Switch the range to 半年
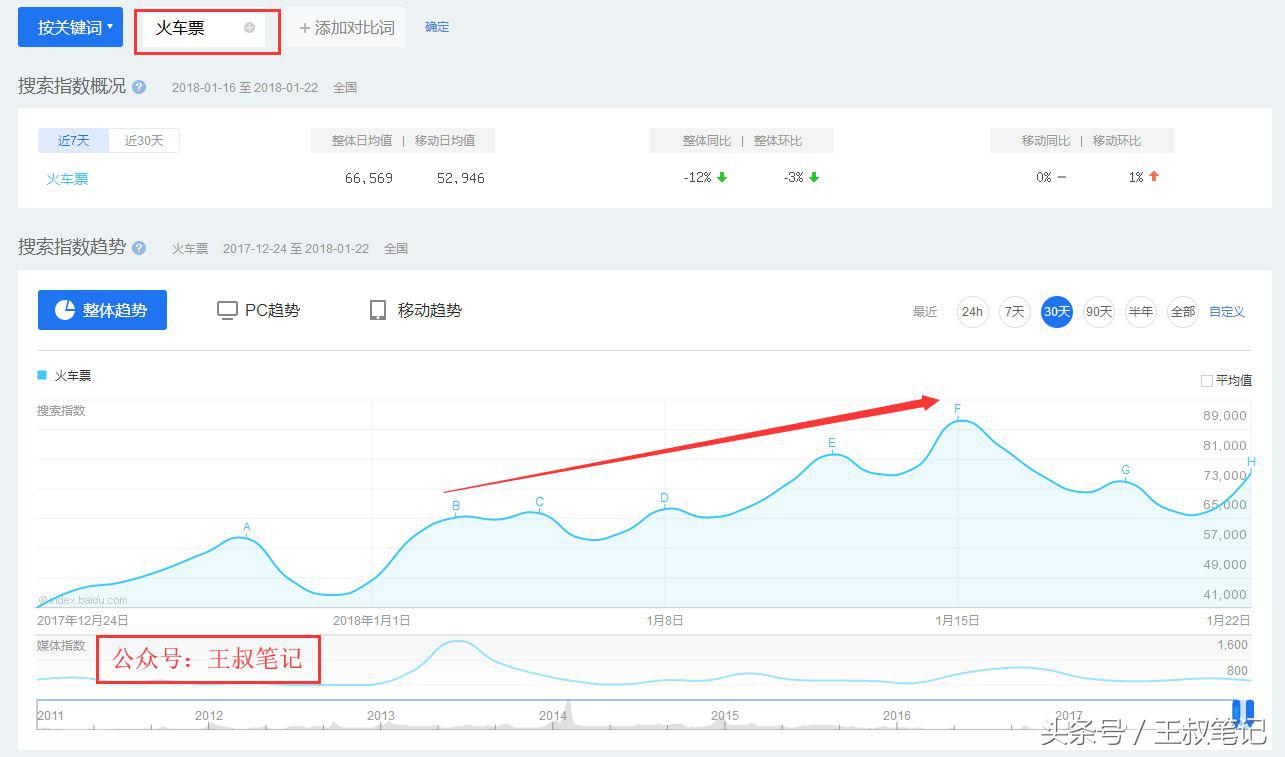The width and height of the screenshot is (1285, 757). click(x=1140, y=311)
